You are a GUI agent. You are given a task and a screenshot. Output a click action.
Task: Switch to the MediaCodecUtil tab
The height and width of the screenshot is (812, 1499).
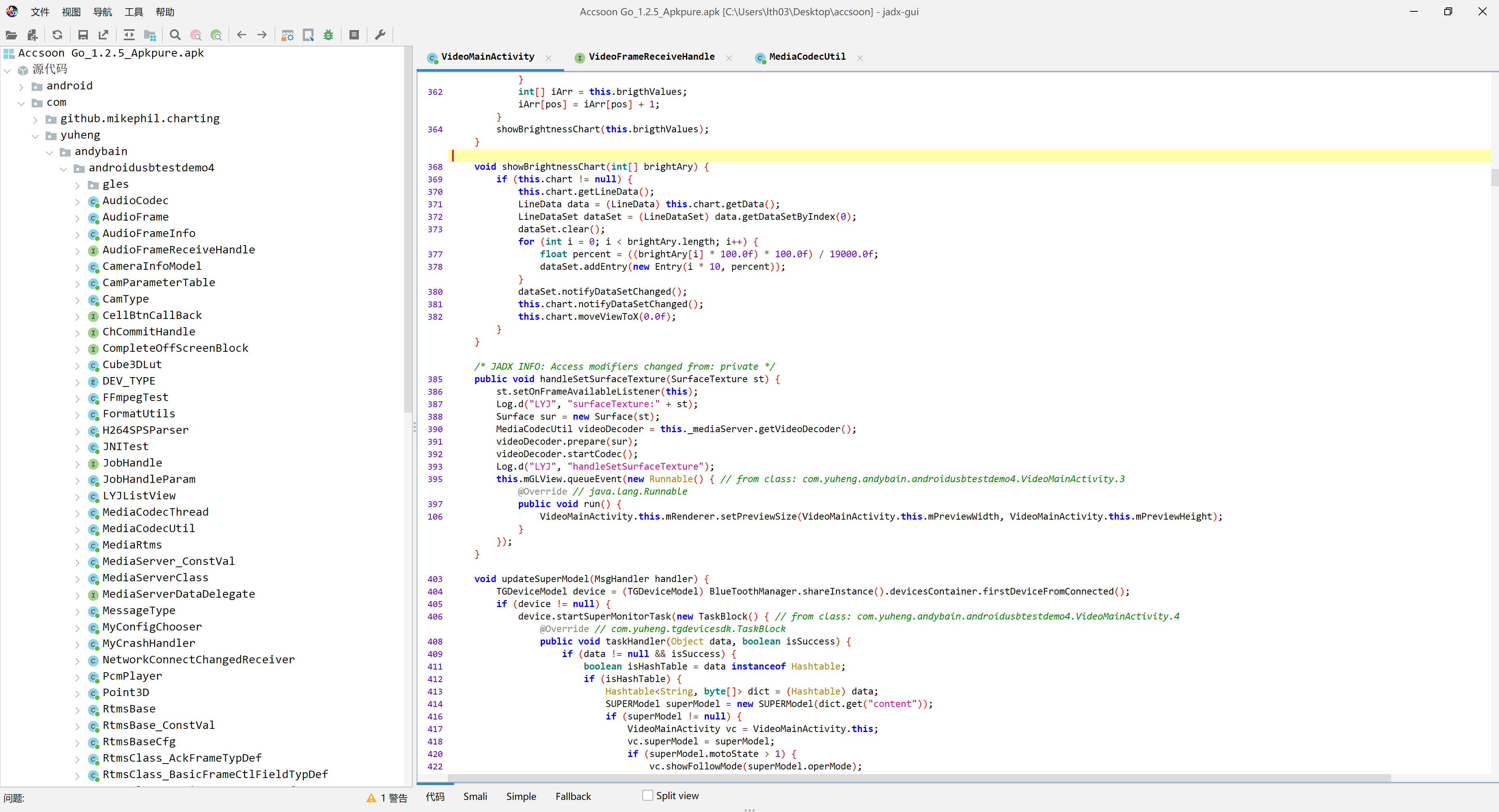pyautogui.click(x=807, y=57)
